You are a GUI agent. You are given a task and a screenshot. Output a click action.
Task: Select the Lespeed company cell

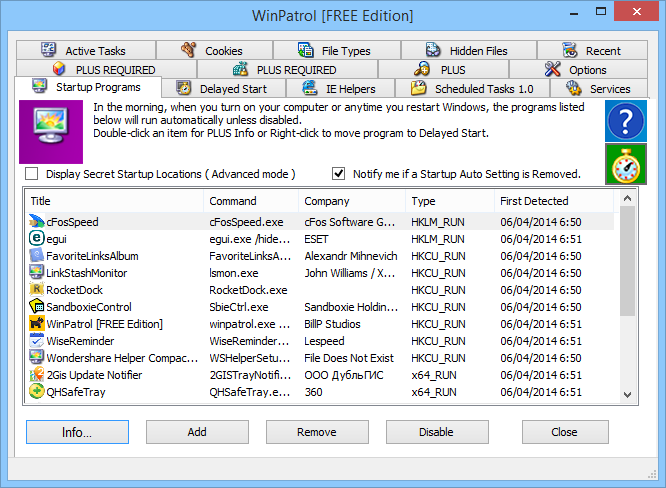[324, 341]
